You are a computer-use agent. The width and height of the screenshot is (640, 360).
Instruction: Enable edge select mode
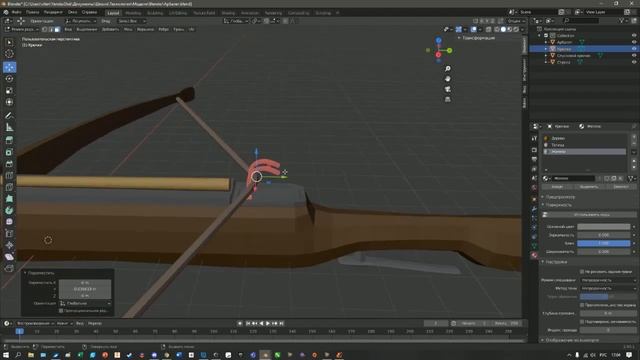tap(51, 29)
